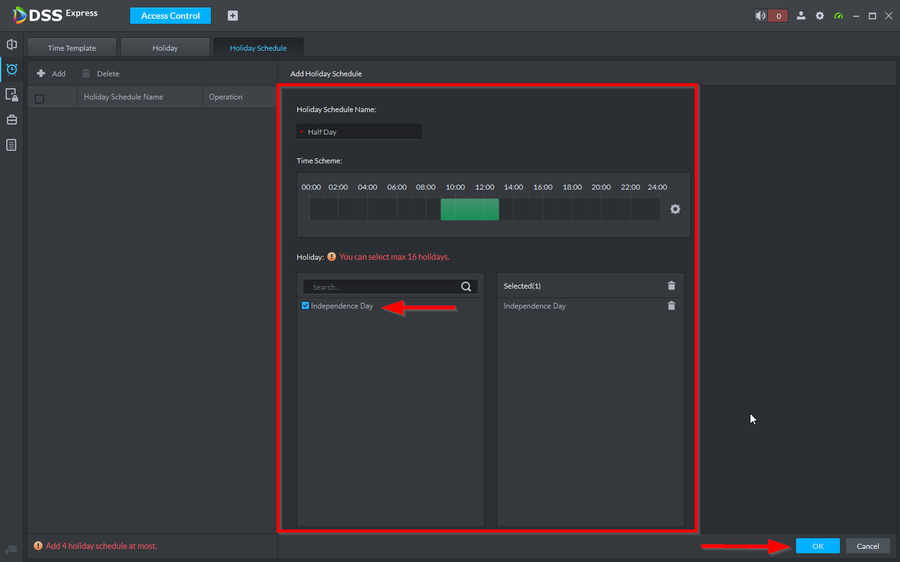Image resolution: width=900 pixels, height=562 pixels.
Task: Click the bottom-left sidebar collapse icon
Action: (11, 549)
